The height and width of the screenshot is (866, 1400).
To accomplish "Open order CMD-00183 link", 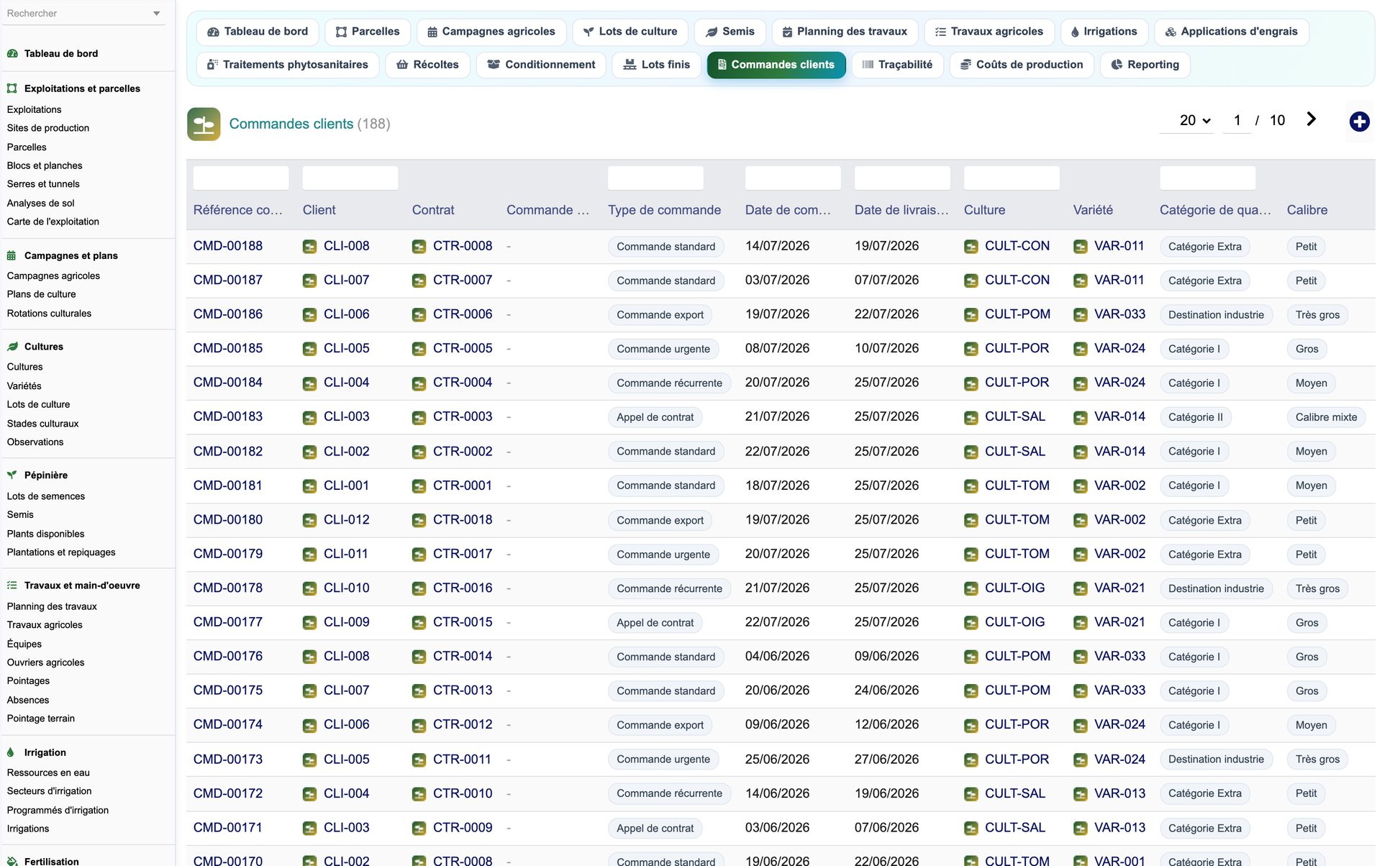I will tap(228, 416).
